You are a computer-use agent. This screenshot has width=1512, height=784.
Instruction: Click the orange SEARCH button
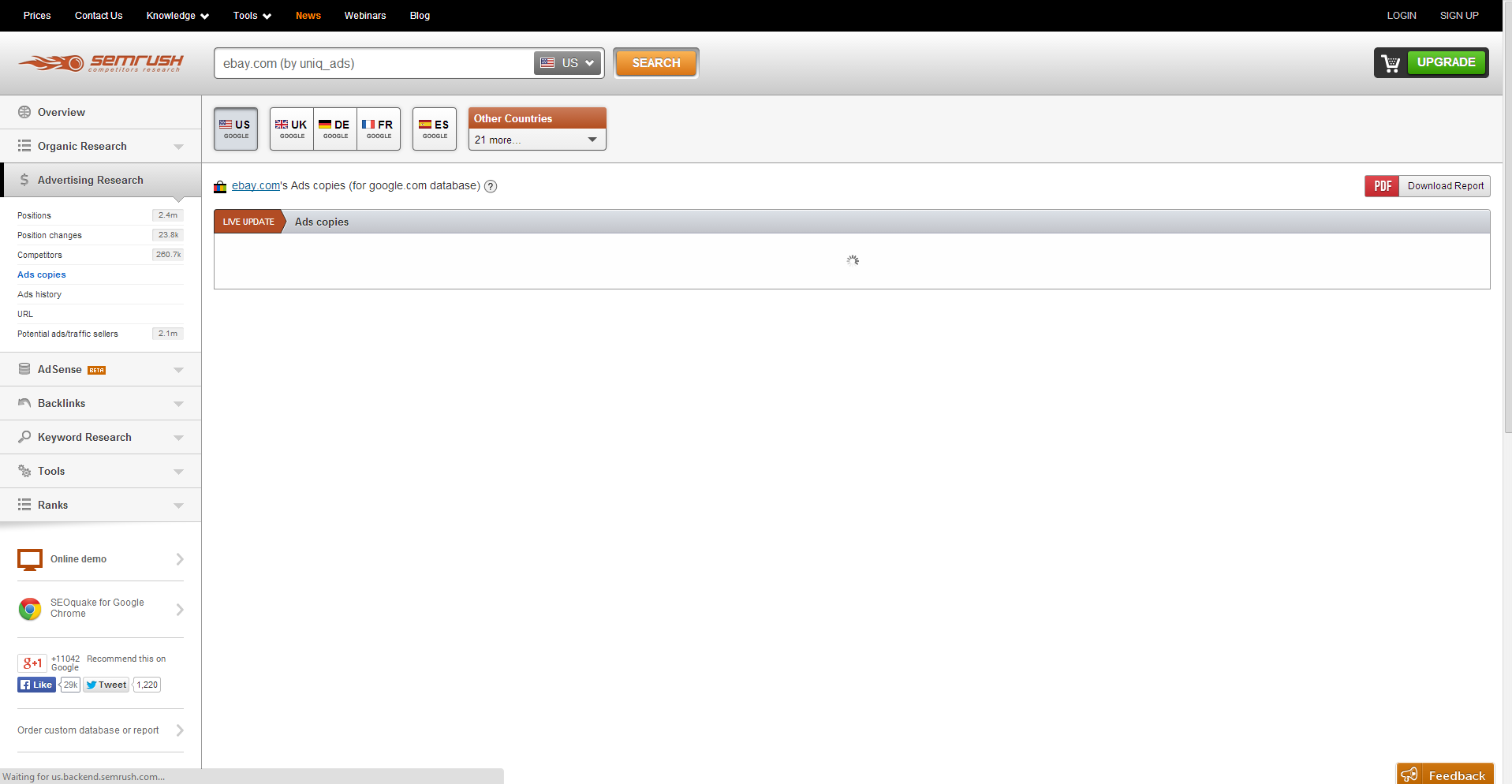(656, 63)
